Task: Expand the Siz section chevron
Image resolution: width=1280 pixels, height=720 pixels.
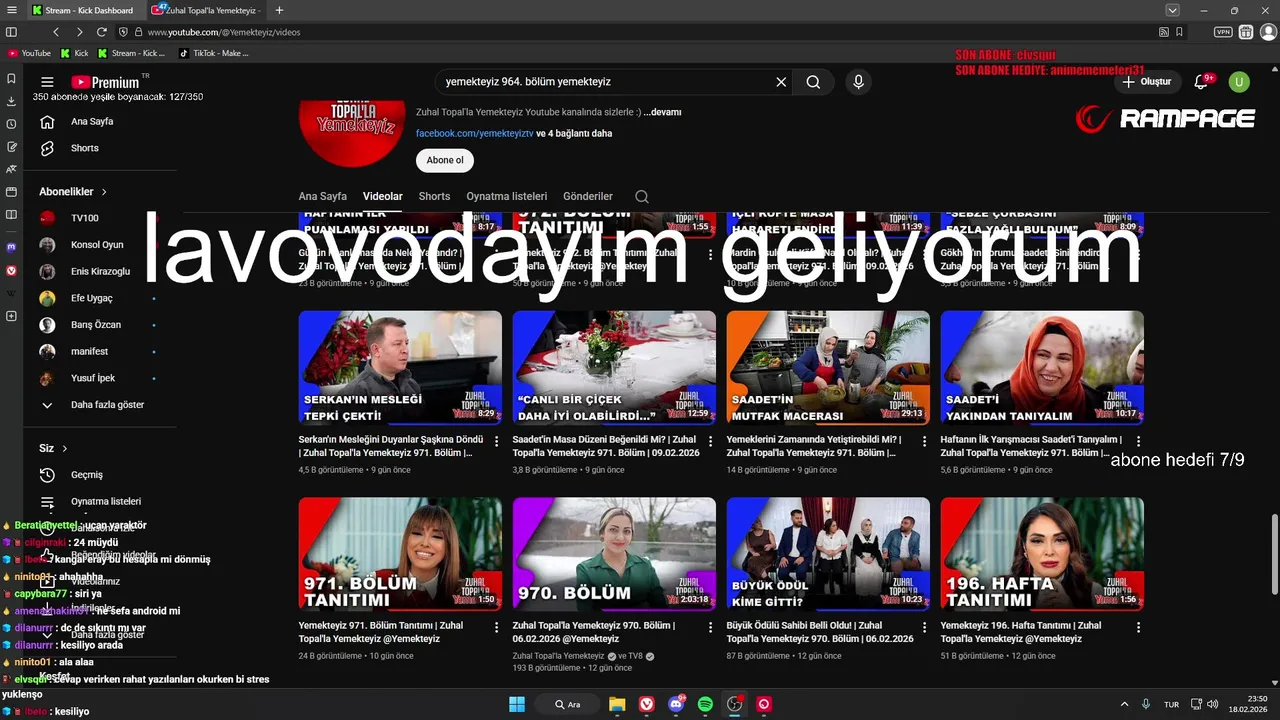Action: click(x=65, y=448)
